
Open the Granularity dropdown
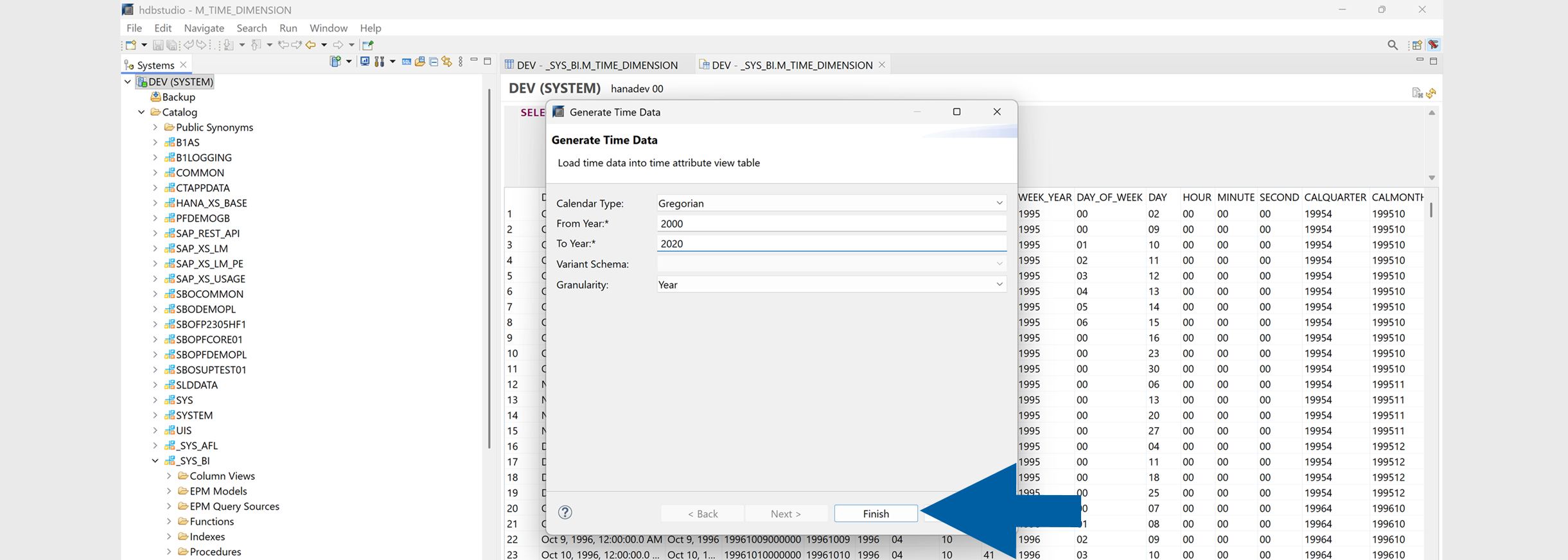pos(999,284)
